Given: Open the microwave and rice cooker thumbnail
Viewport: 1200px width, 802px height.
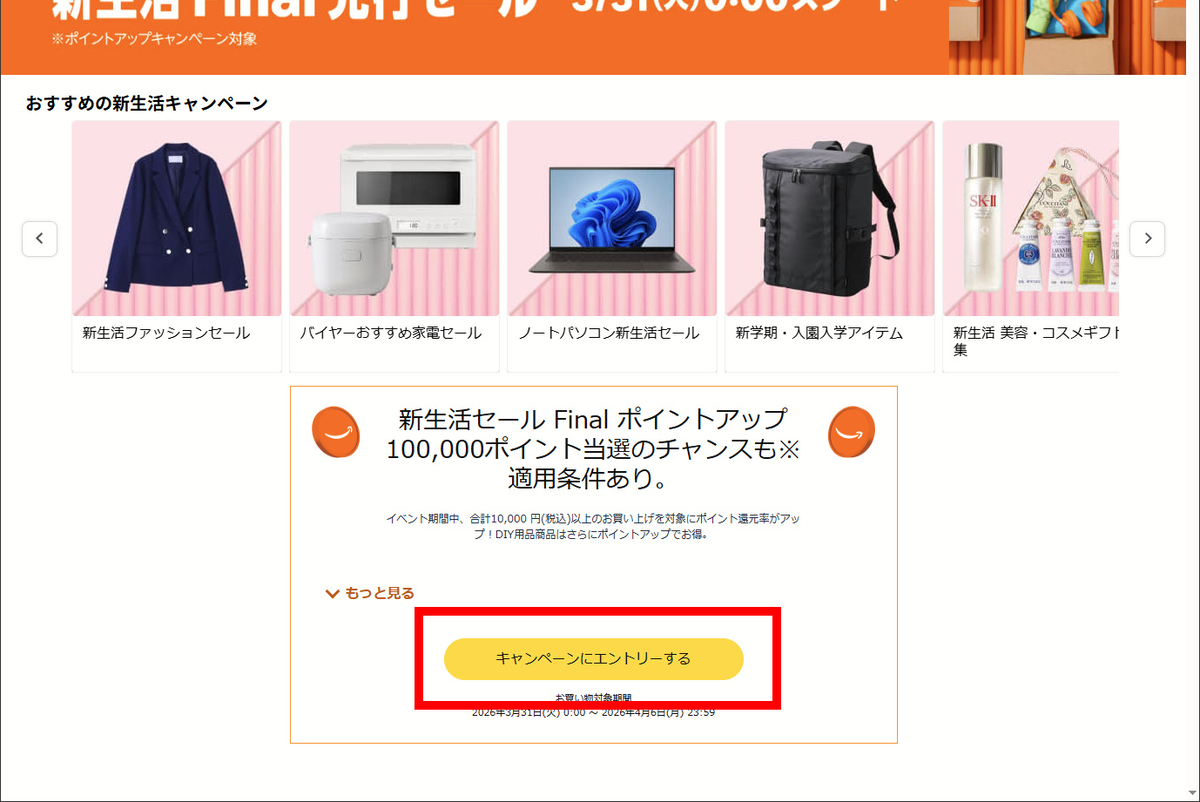Looking at the screenshot, I should [x=395, y=218].
